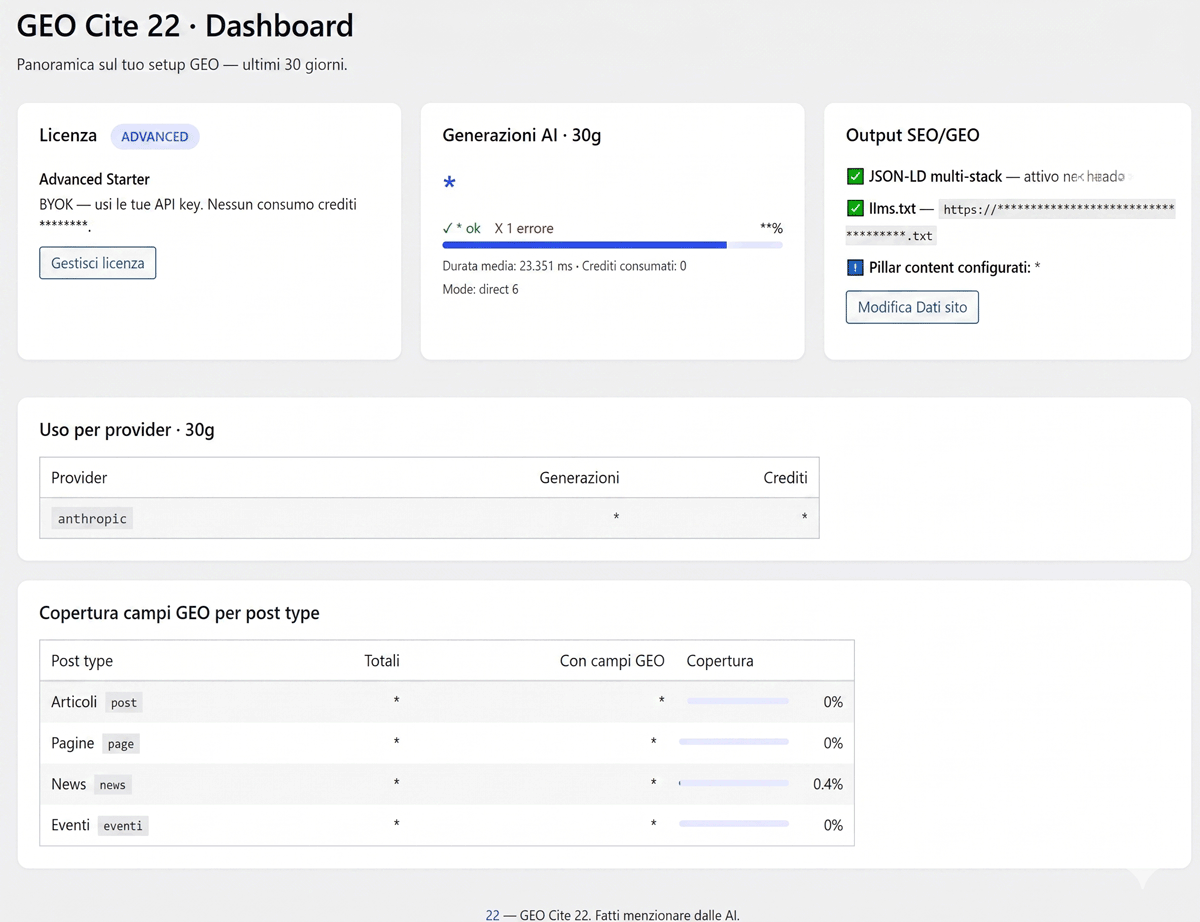
Task: Click the green checkmark next to JSON-LD multi-stack
Action: click(x=855, y=177)
